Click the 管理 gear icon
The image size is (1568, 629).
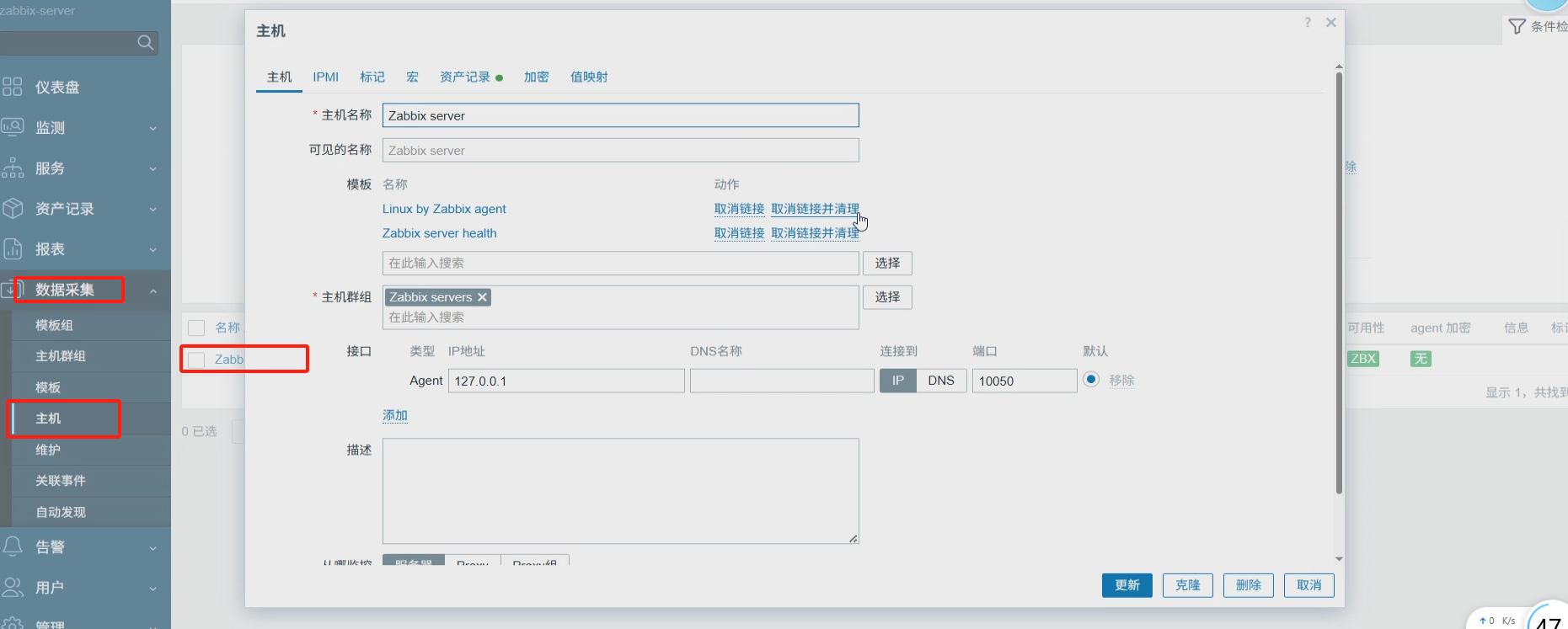click(x=12, y=624)
